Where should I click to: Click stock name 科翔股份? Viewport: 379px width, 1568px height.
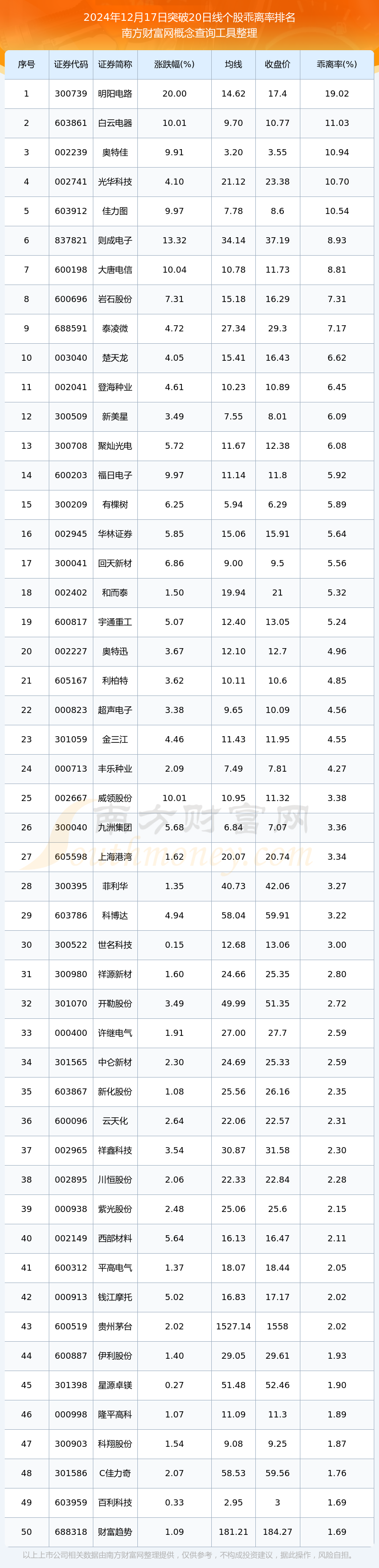point(115,1444)
